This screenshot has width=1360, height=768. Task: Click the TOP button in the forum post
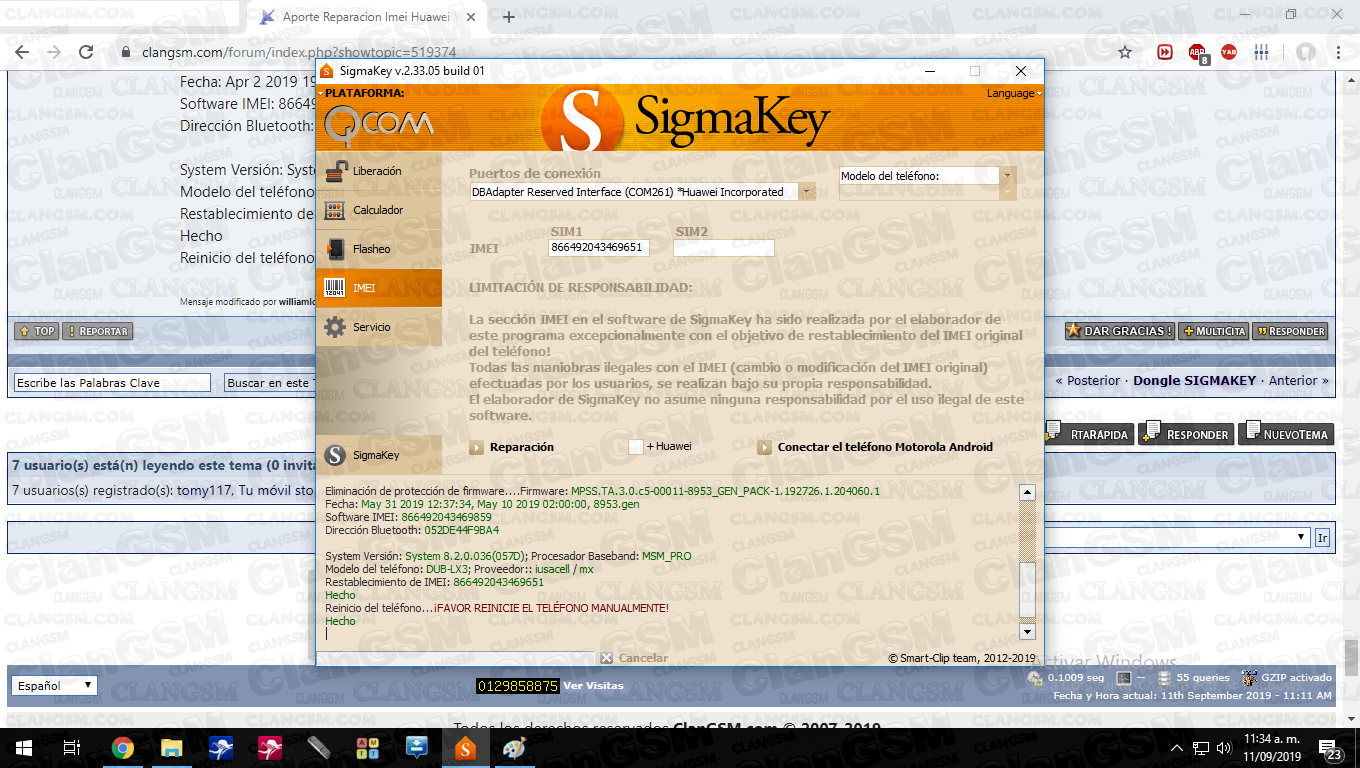[x=36, y=331]
